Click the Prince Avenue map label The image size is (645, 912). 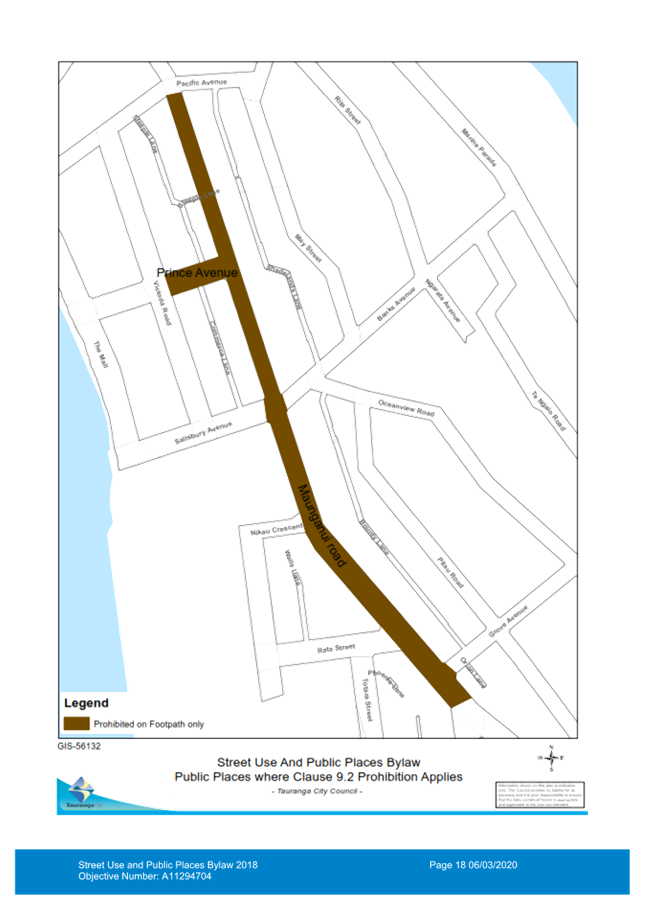[196, 272]
